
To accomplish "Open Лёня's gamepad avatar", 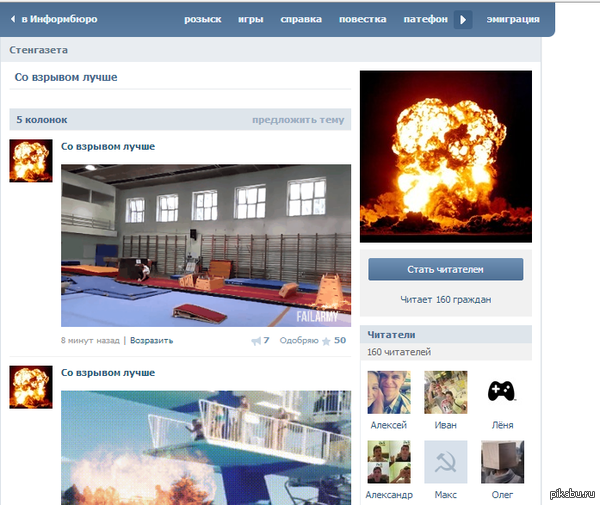I will coord(501,392).
